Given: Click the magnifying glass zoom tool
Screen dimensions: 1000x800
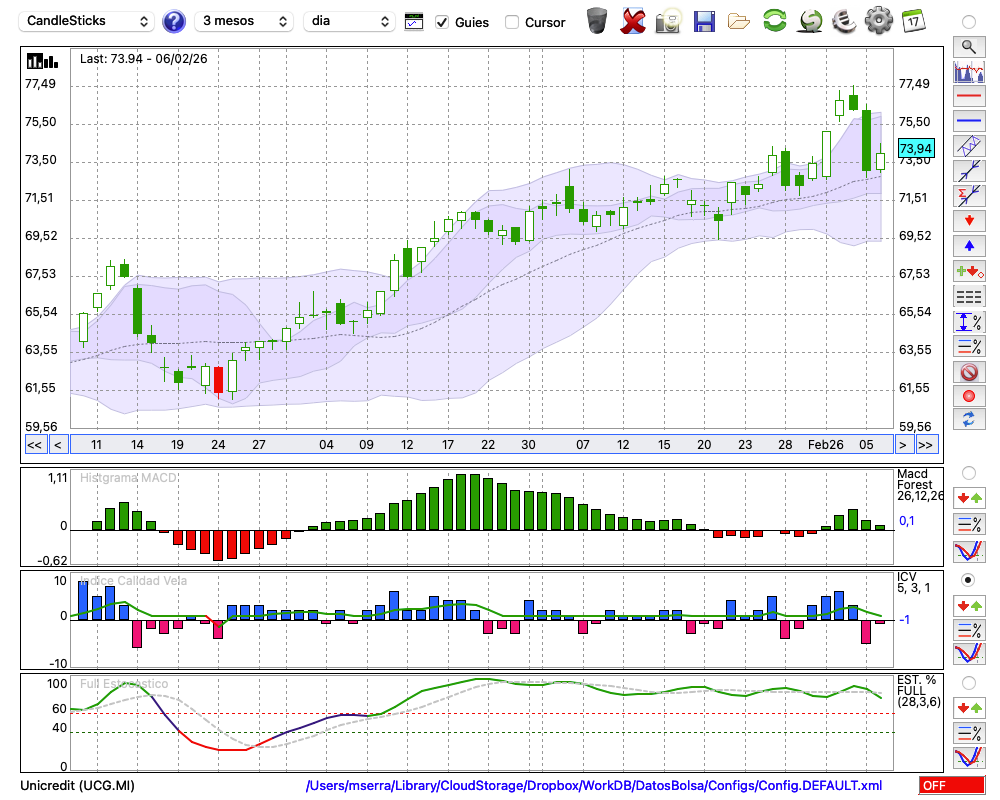Looking at the screenshot, I should click(968, 46).
